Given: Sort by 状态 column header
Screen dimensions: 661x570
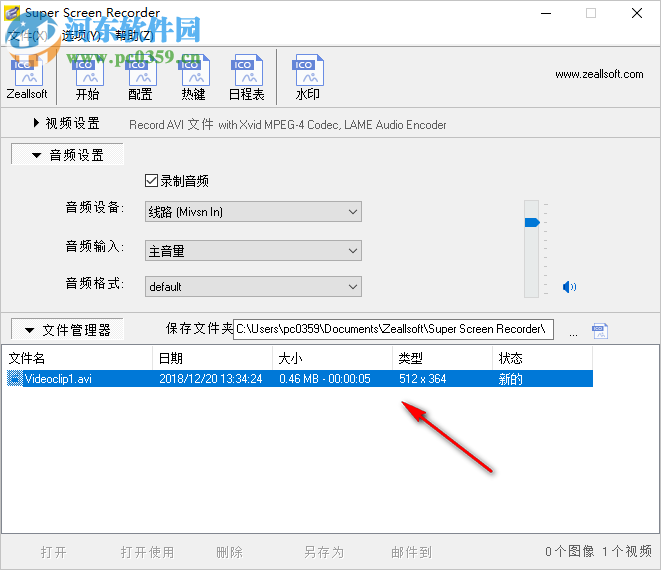Looking at the screenshot, I should tap(542, 358).
